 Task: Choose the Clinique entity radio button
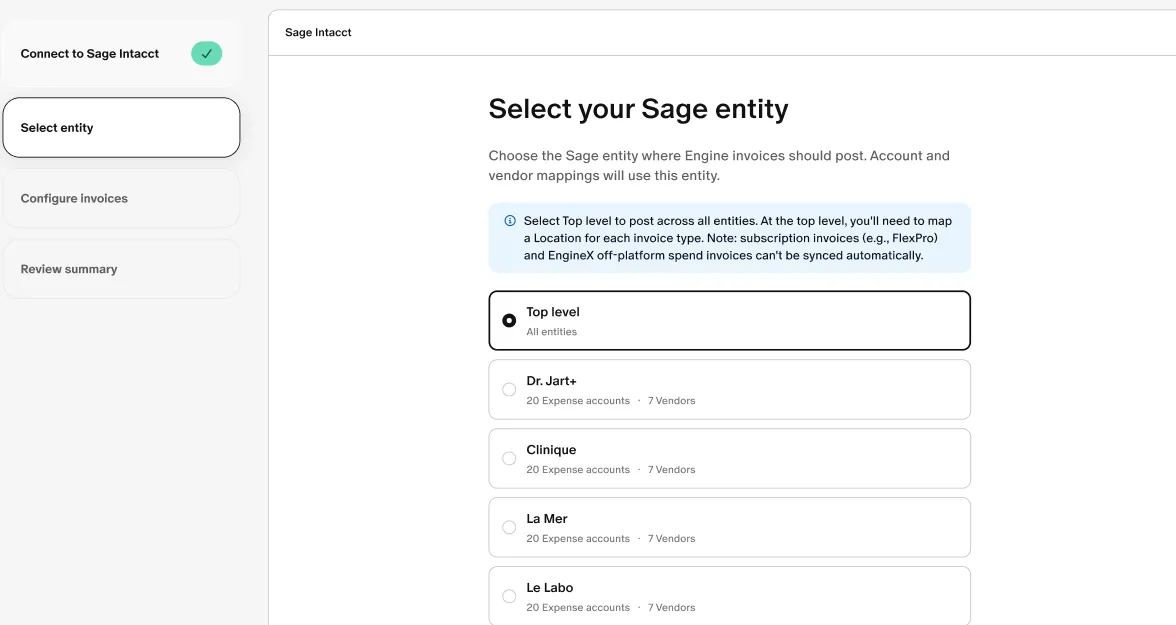[x=509, y=458]
